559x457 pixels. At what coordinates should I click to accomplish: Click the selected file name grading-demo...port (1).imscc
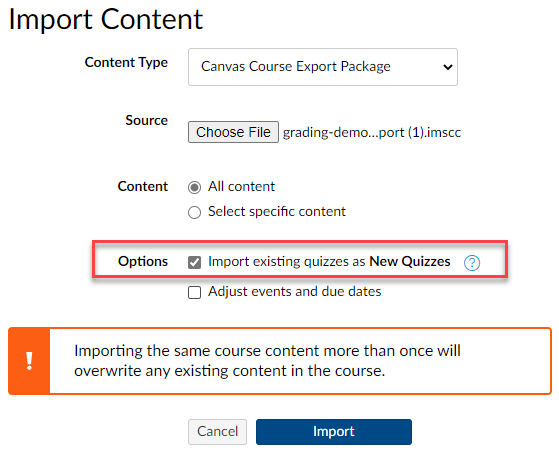pyautogui.click(x=372, y=133)
